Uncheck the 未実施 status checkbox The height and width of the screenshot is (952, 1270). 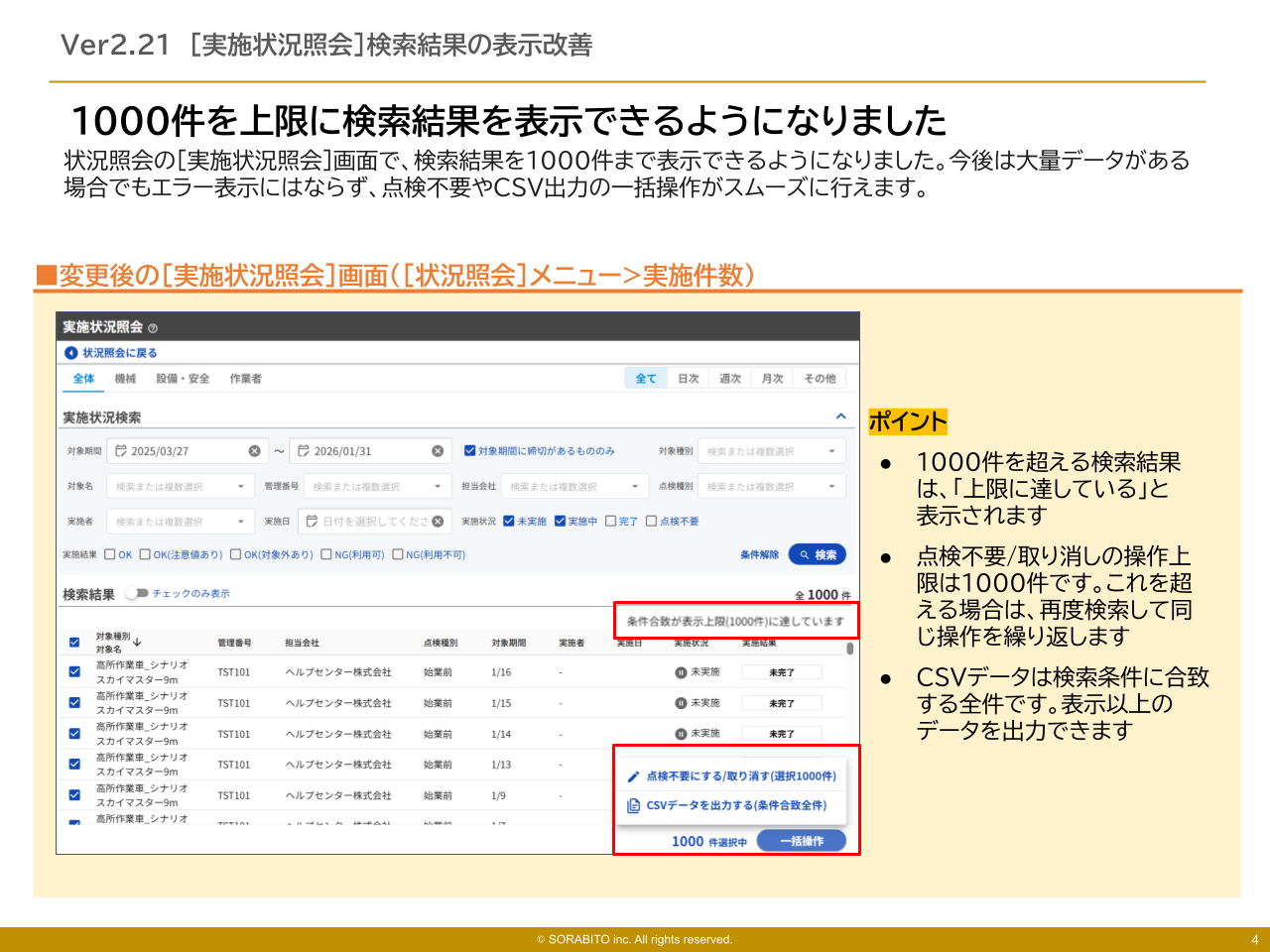pyautogui.click(x=509, y=522)
